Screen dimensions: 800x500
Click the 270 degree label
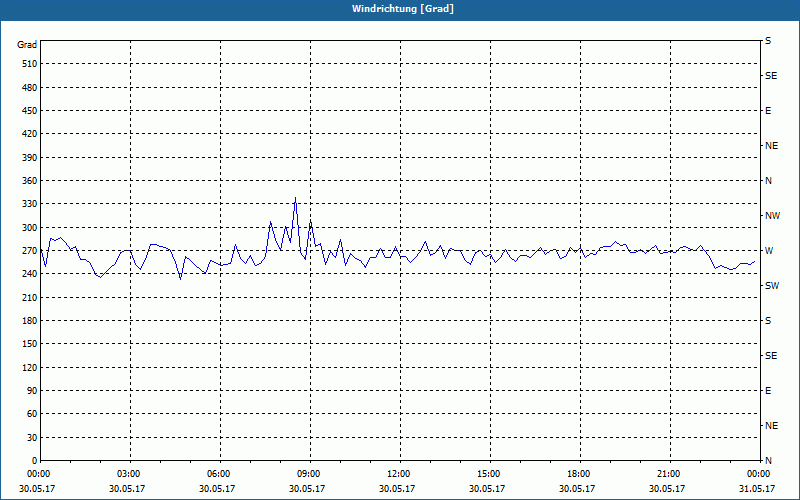(29, 251)
